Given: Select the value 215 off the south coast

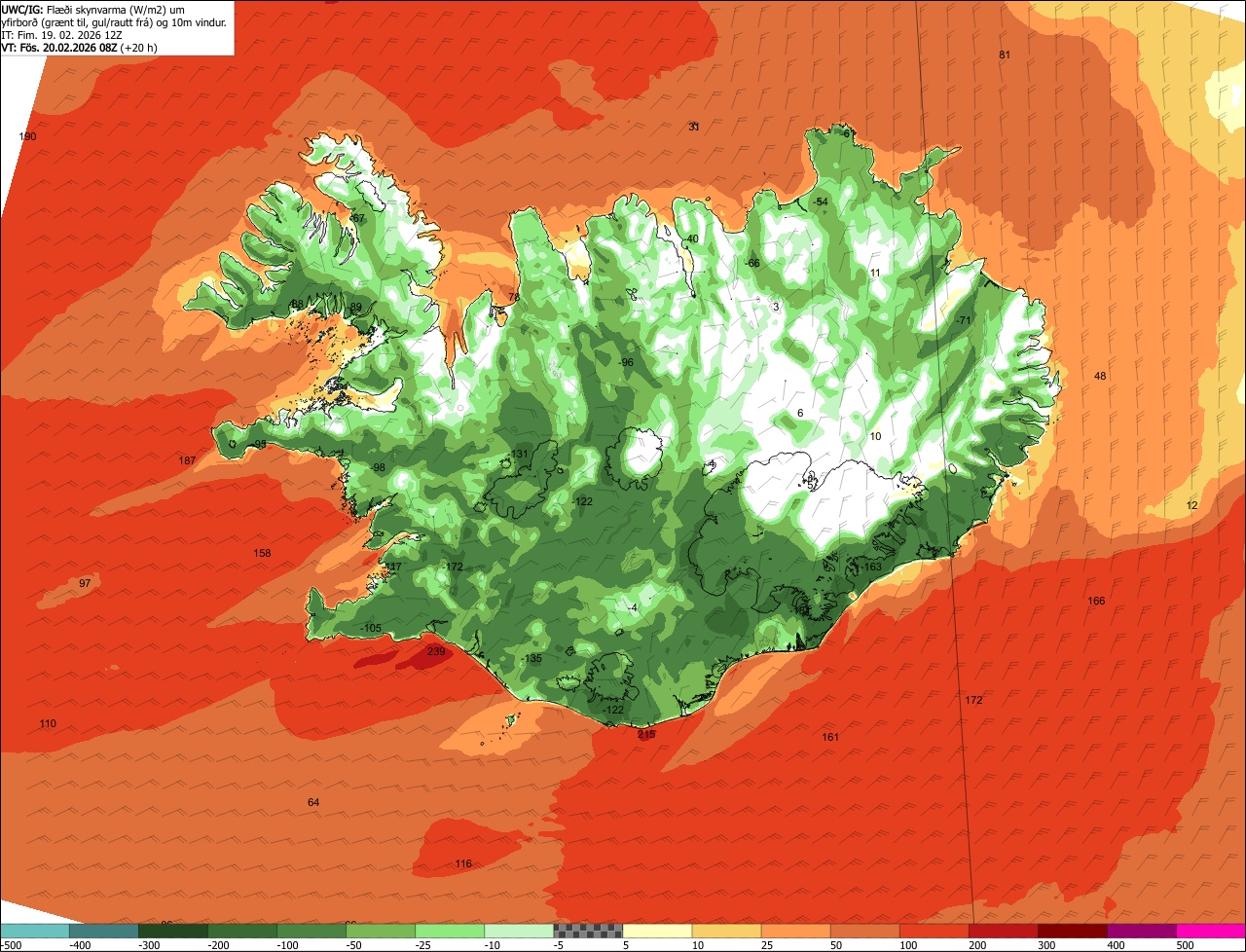Looking at the screenshot, I should [646, 734].
